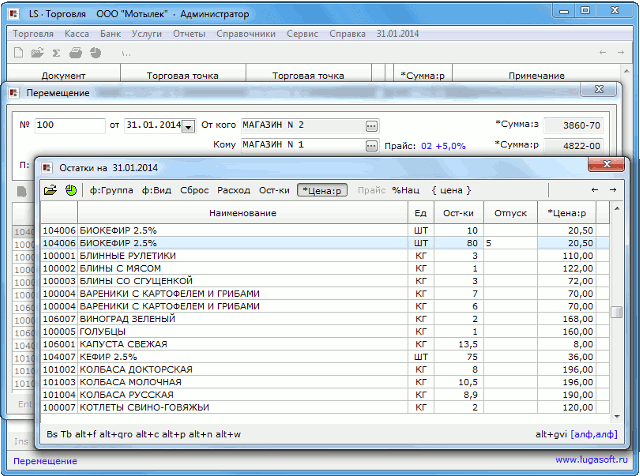Click the forward arrow in main window toolbar
Image resolution: width=640 pixels, height=476 pixels.
pyautogui.click(x=621, y=52)
